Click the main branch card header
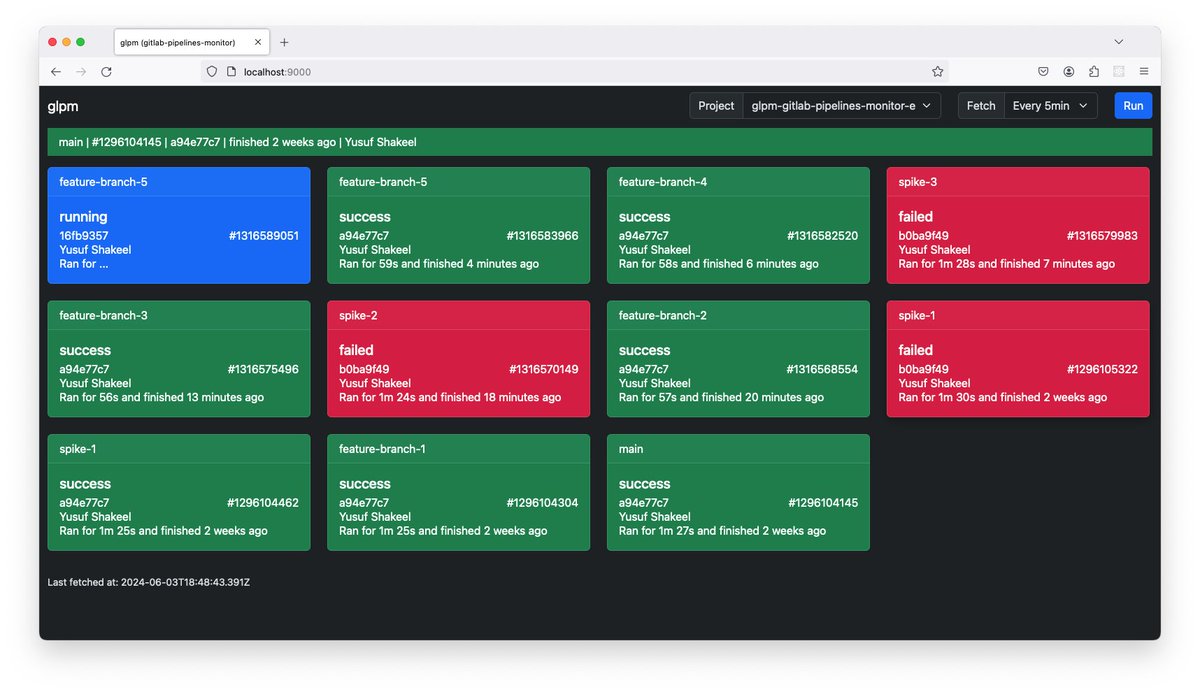 pyautogui.click(x=738, y=449)
